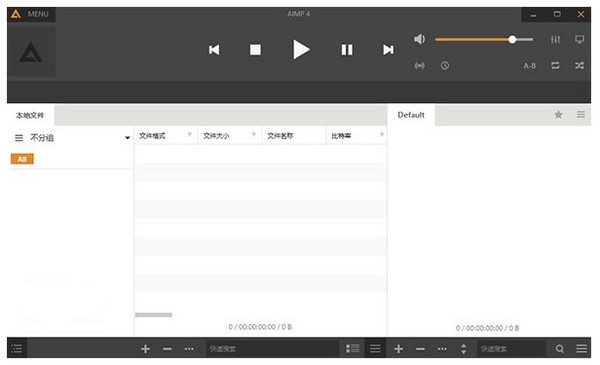Mute sound via the speaker icon
This screenshot has width=600, height=365.
(x=419, y=39)
